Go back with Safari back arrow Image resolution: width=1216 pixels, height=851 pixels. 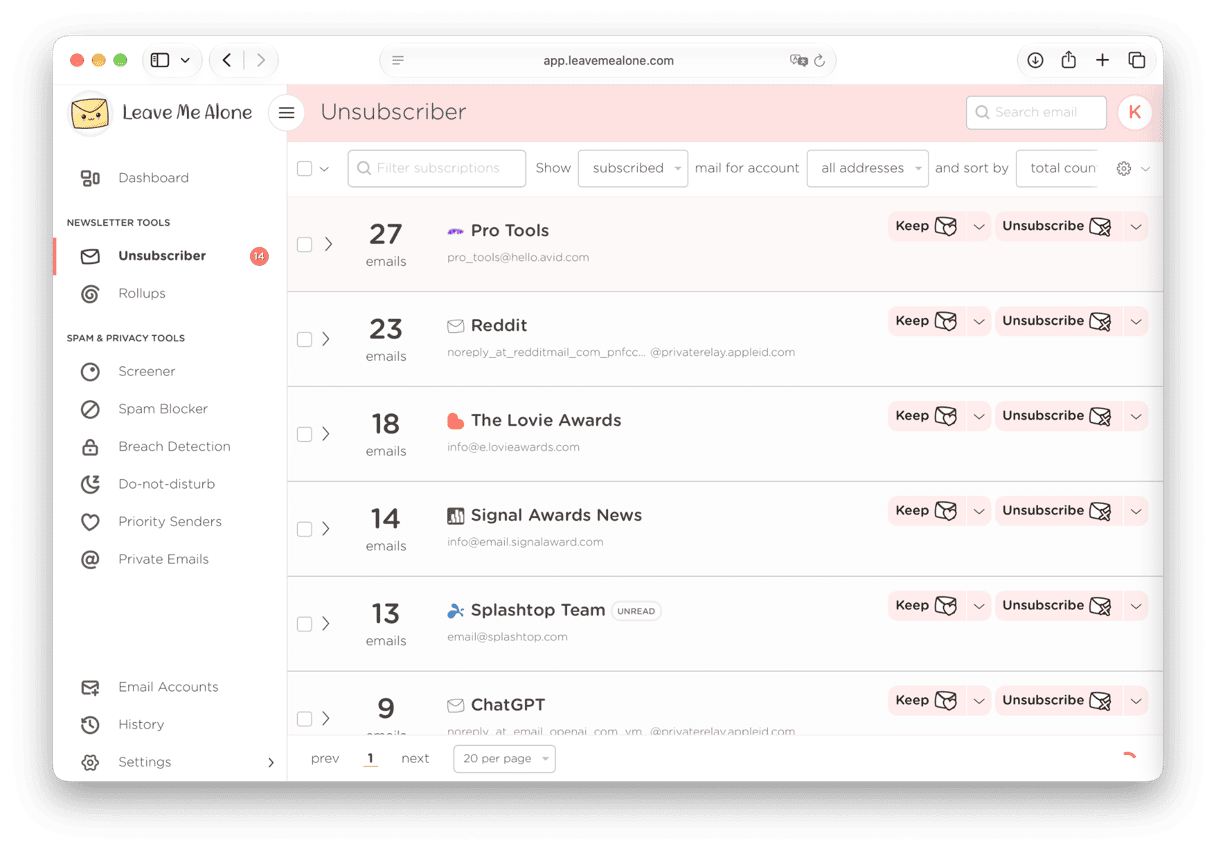(227, 60)
